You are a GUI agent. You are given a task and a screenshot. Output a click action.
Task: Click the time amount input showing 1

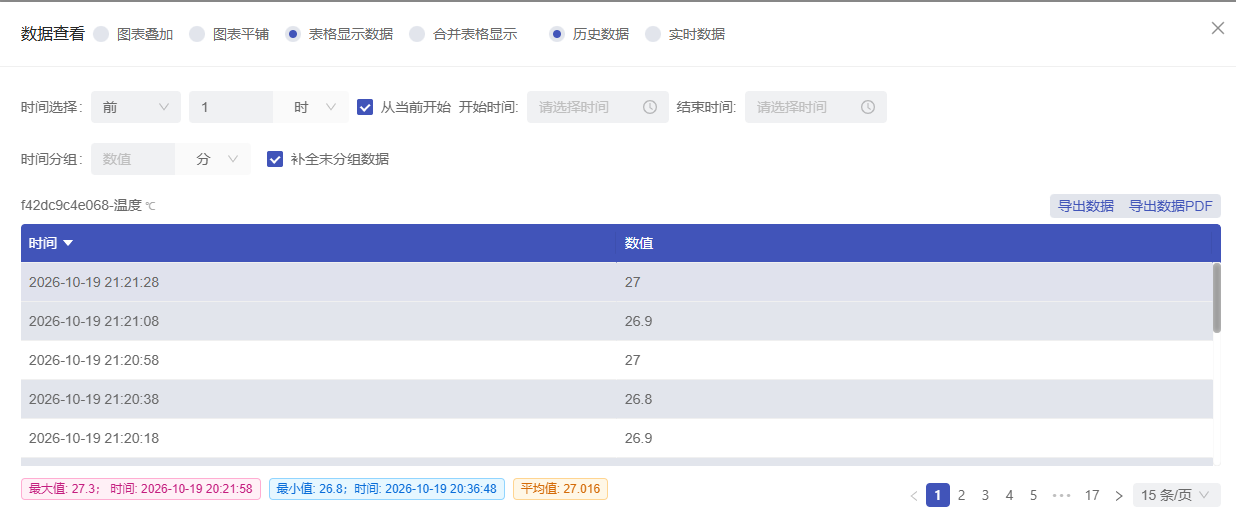[x=231, y=107]
